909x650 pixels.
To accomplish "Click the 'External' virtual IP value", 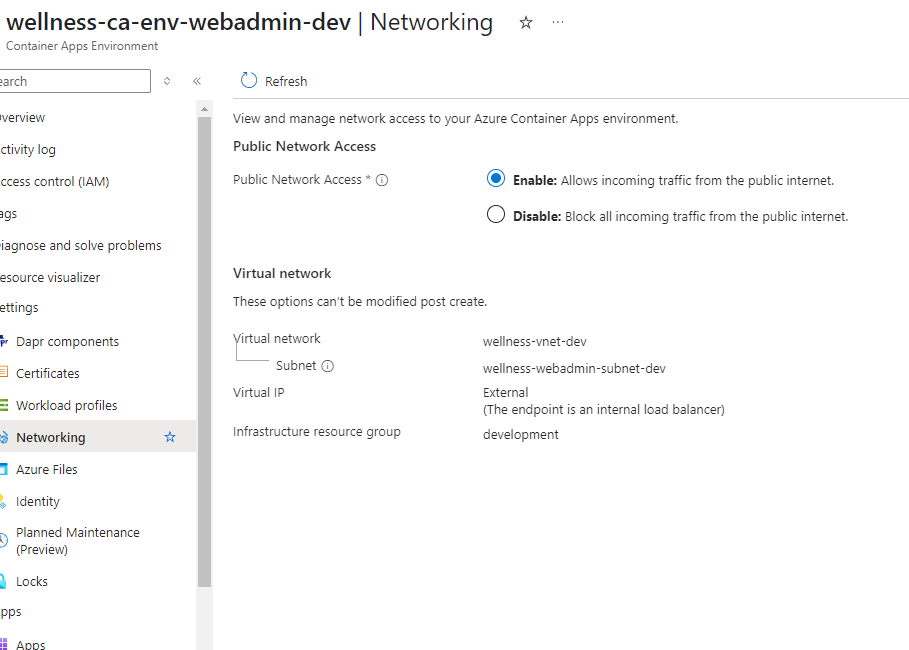I will [x=506, y=393].
